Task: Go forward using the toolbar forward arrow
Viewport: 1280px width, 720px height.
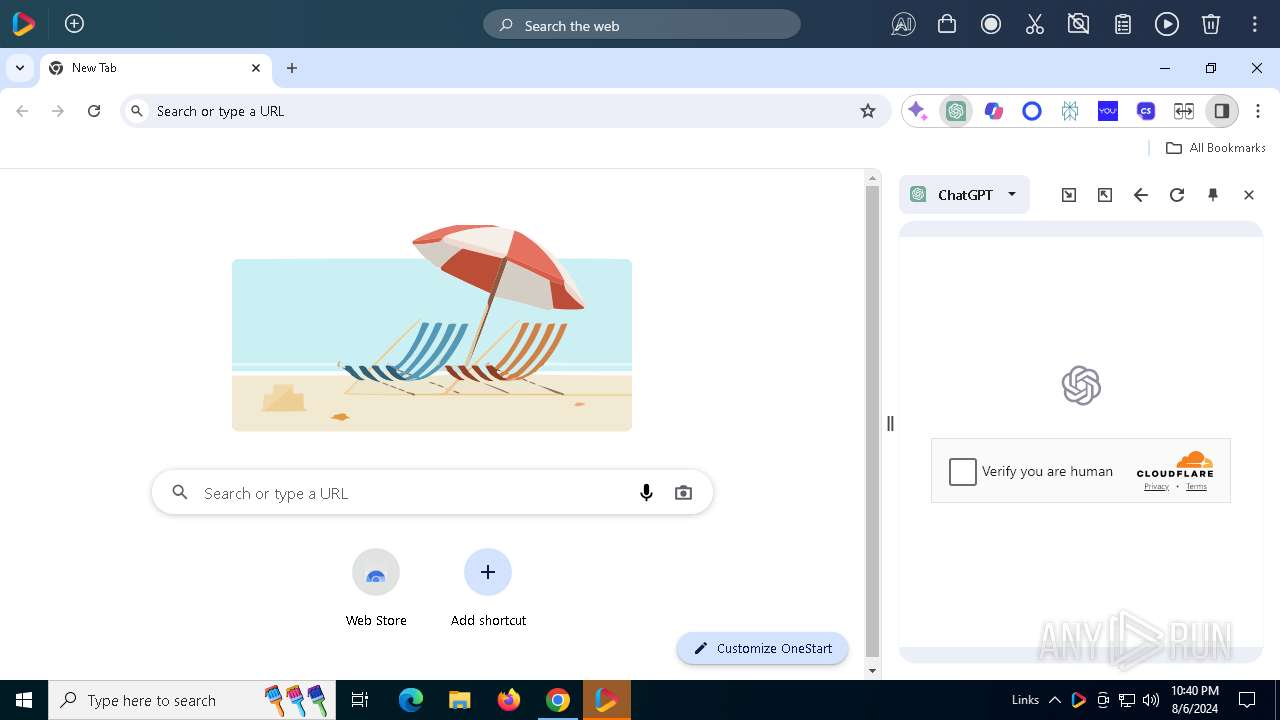Action: pos(58,111)
